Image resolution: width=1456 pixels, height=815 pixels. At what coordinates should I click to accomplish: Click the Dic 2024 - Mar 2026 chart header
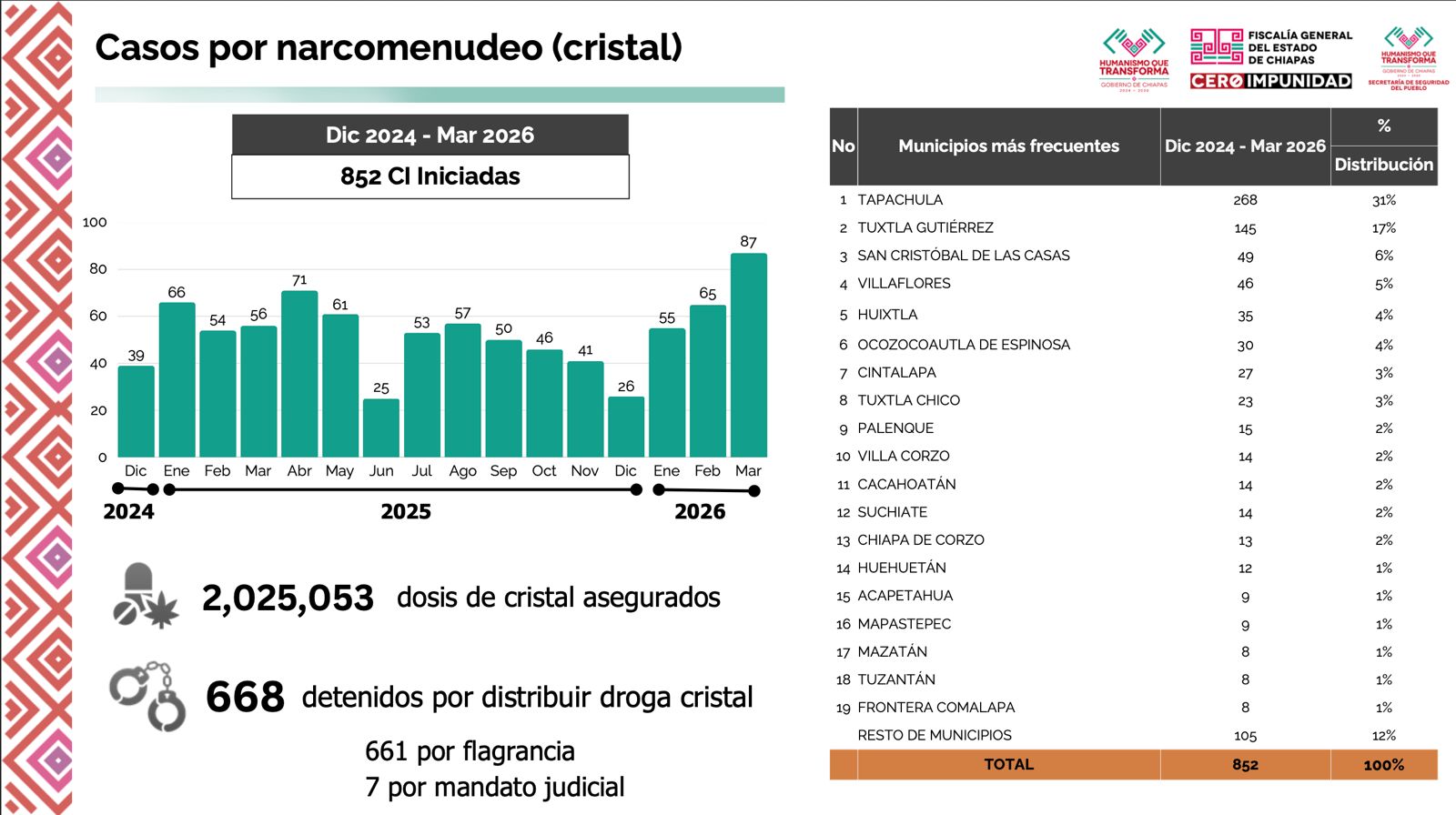(x=430, y=136)
